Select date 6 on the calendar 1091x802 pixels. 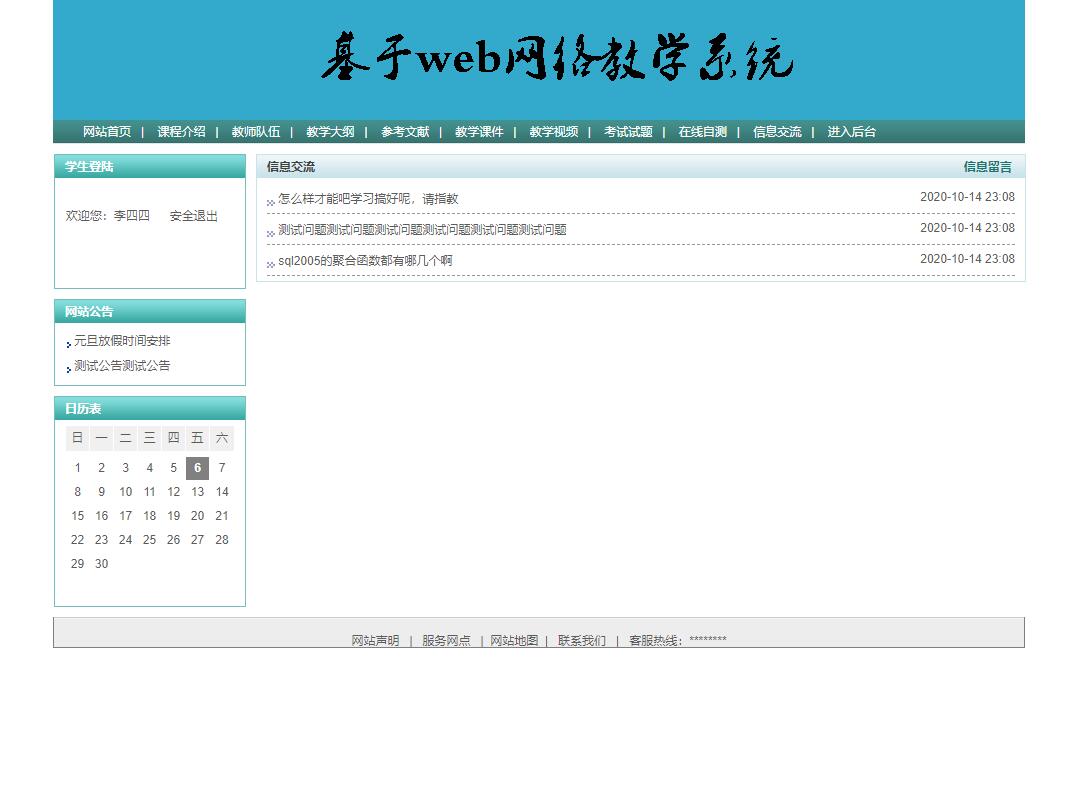[x=197, y=467]
